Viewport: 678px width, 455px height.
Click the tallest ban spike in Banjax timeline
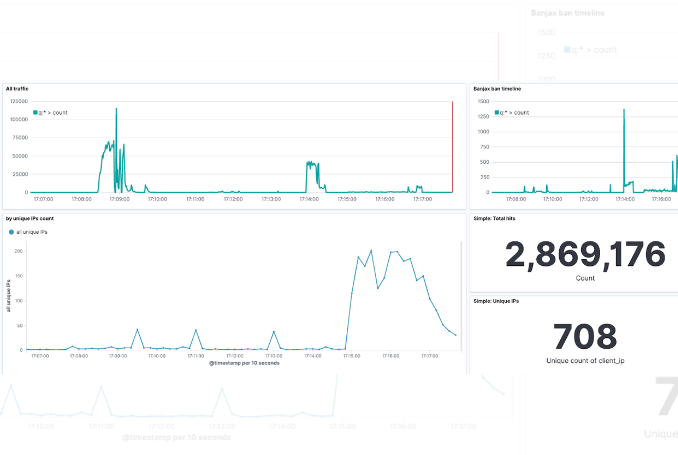point(623,112)
